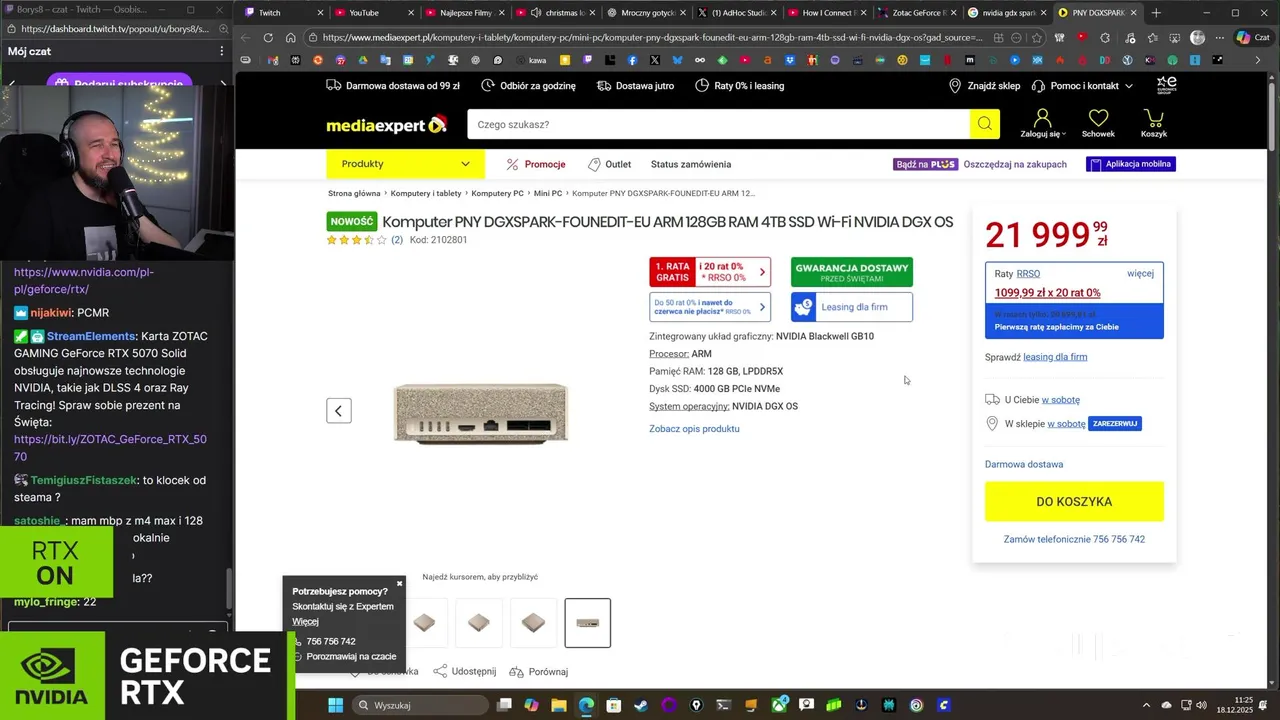
Task: Open a new browser tab with plus
Action: [1156, 13]
